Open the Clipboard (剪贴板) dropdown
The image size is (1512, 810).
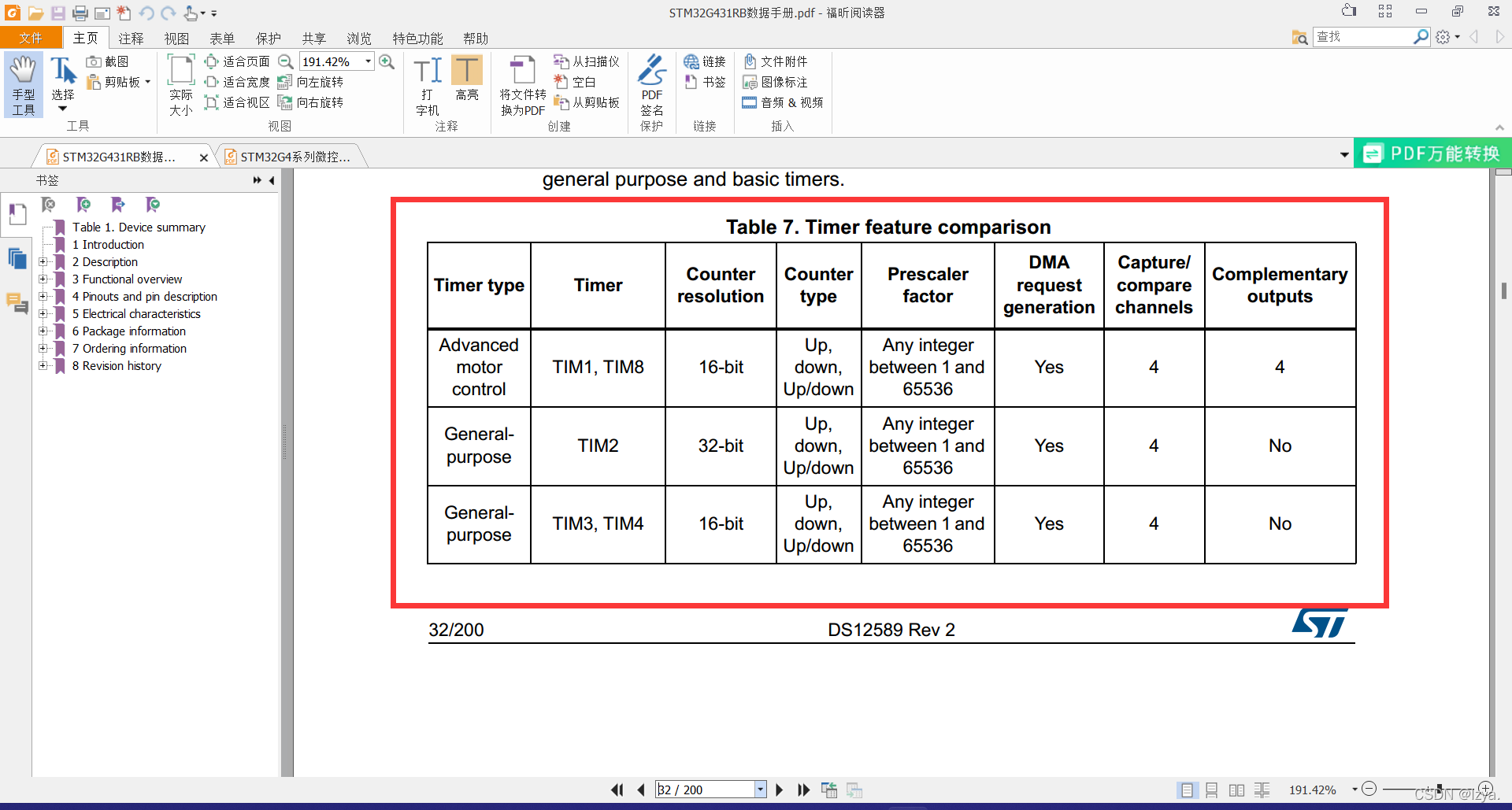pos(147,82)
